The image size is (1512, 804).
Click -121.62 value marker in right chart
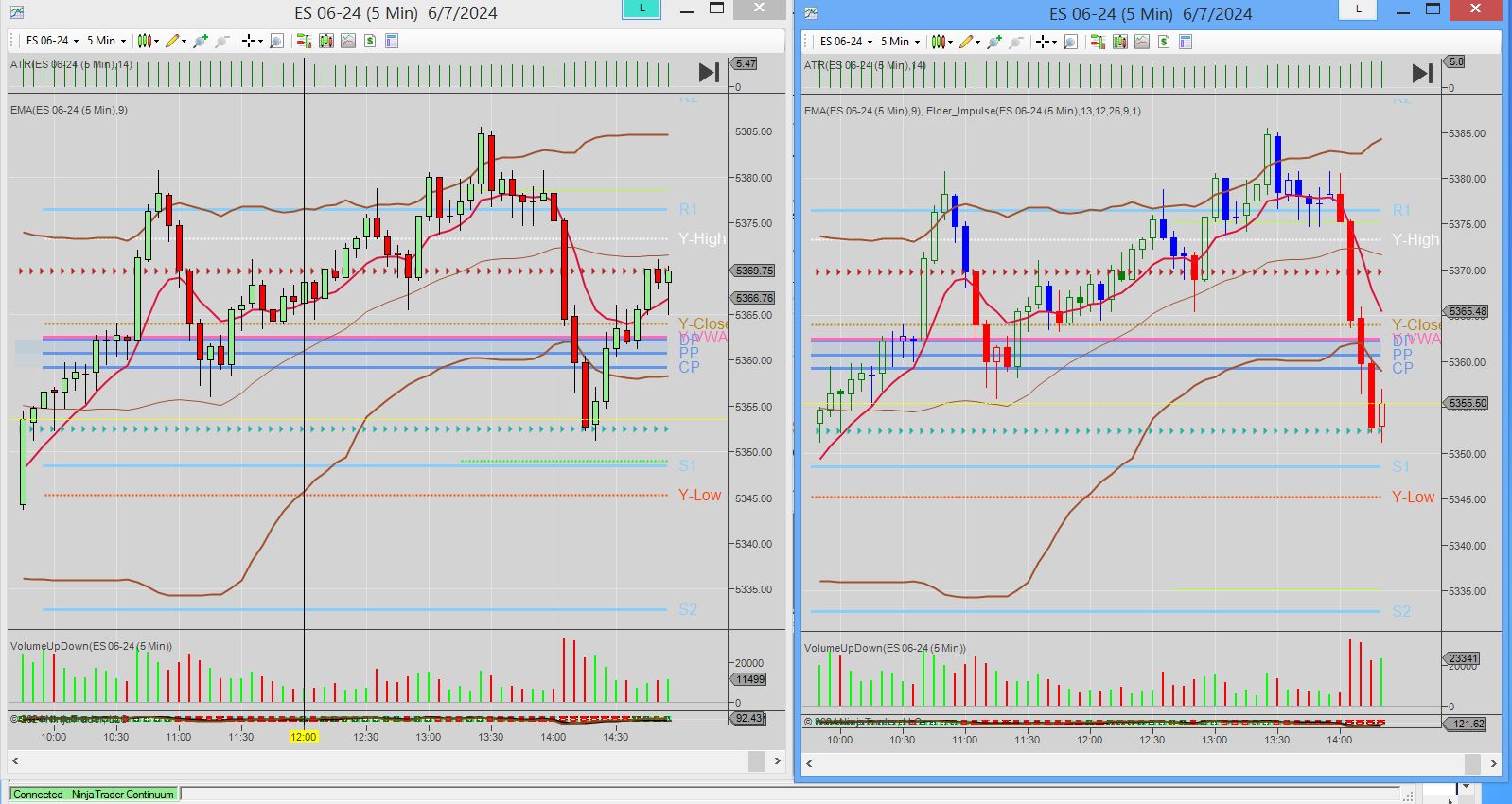(1465, 724)
